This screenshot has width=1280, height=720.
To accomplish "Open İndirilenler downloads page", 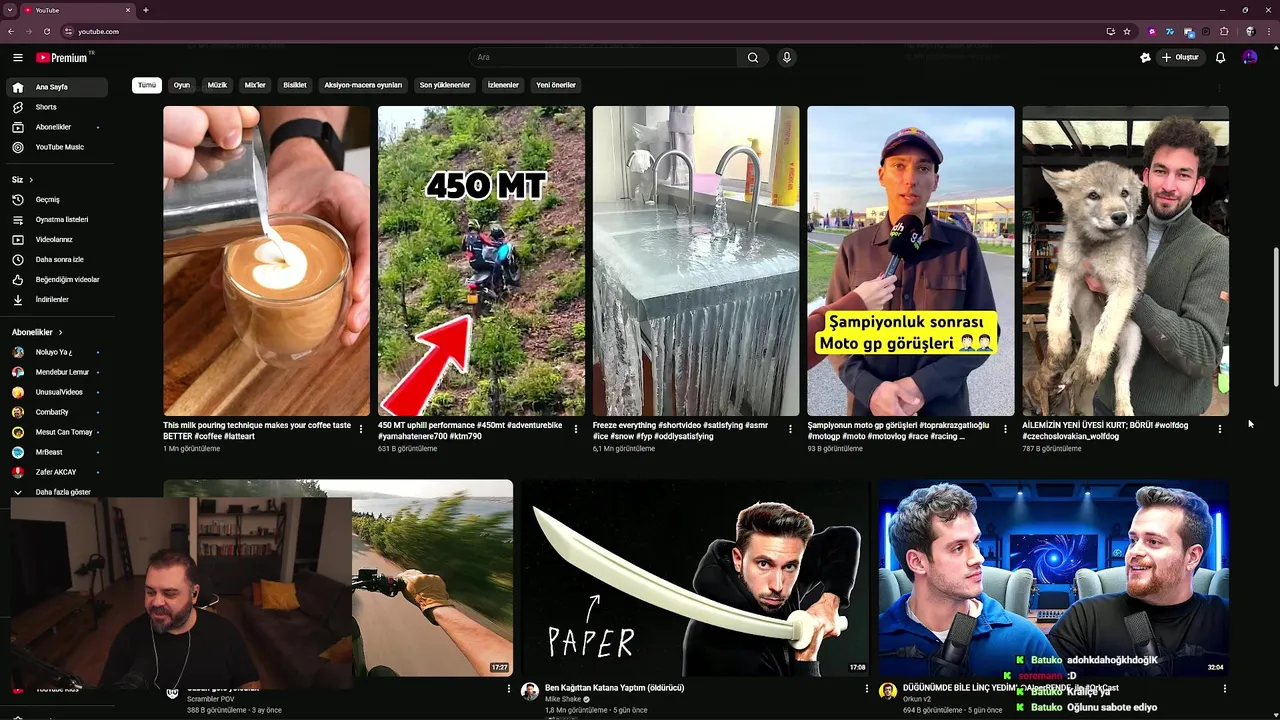I will pyautogui.click(x=57, y=300).
